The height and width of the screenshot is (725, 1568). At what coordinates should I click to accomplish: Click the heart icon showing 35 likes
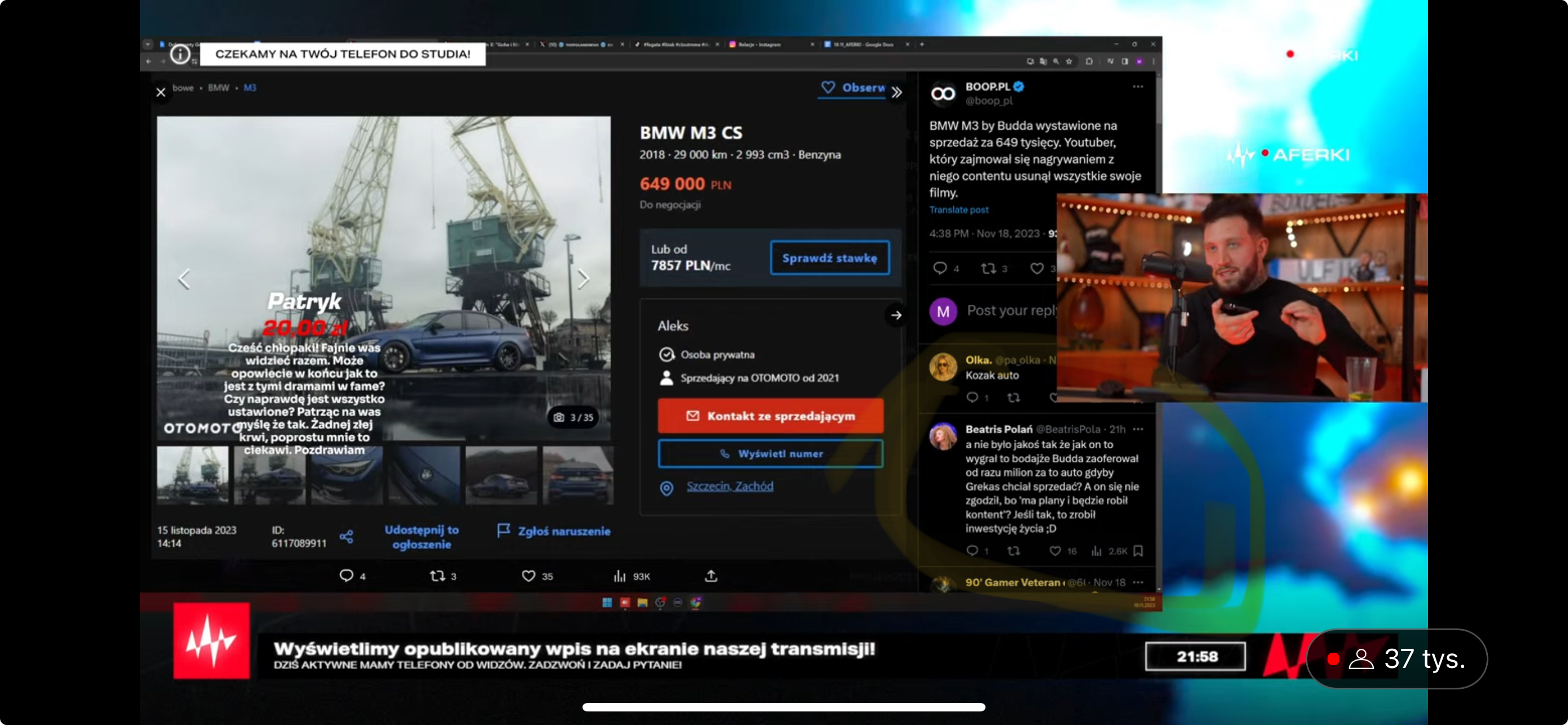click(528, 576)
